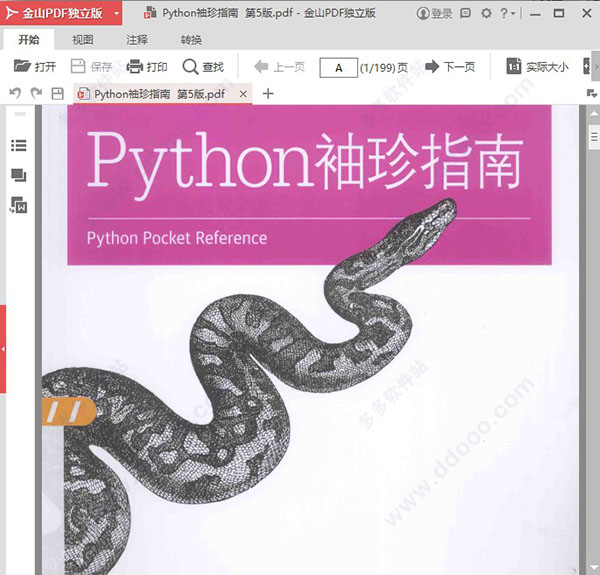Open the feedback message icon in title bar

(465, 13)
